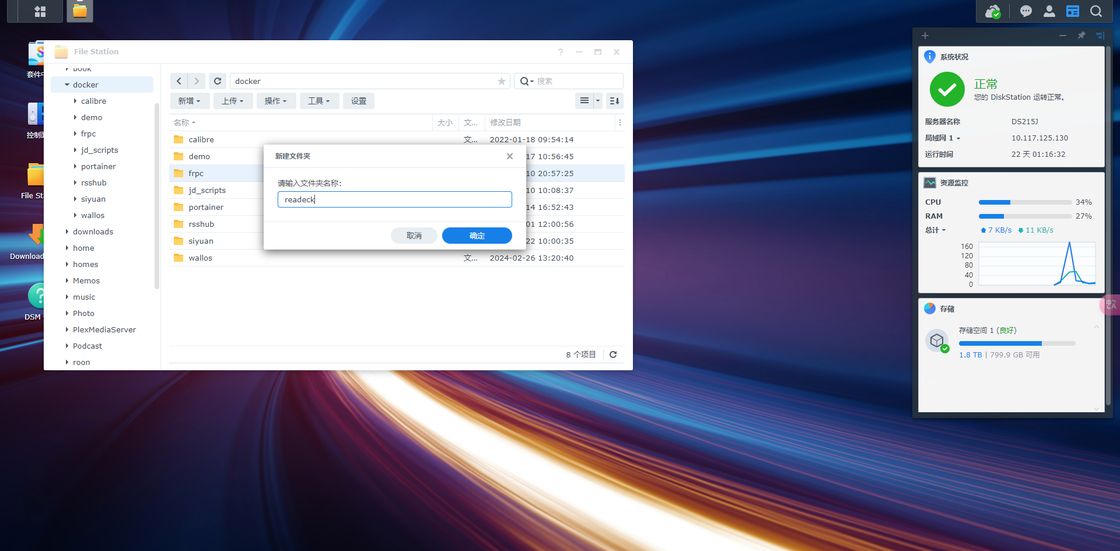Viewport: 1120px width, 551px height.
Task: Cancel the new folder dialog with 取消
Action: (414, 236)
